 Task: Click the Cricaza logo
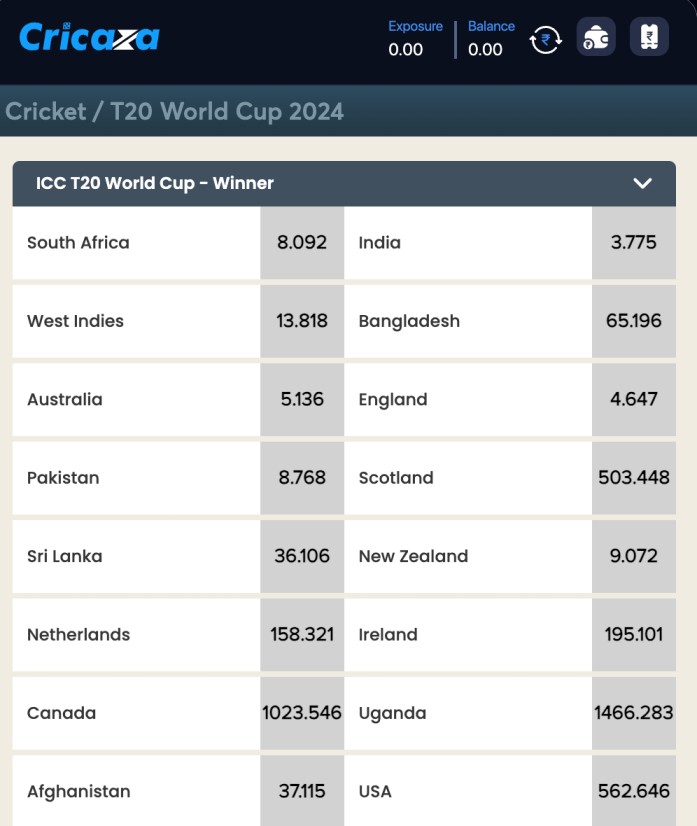(x=89, y=37)
